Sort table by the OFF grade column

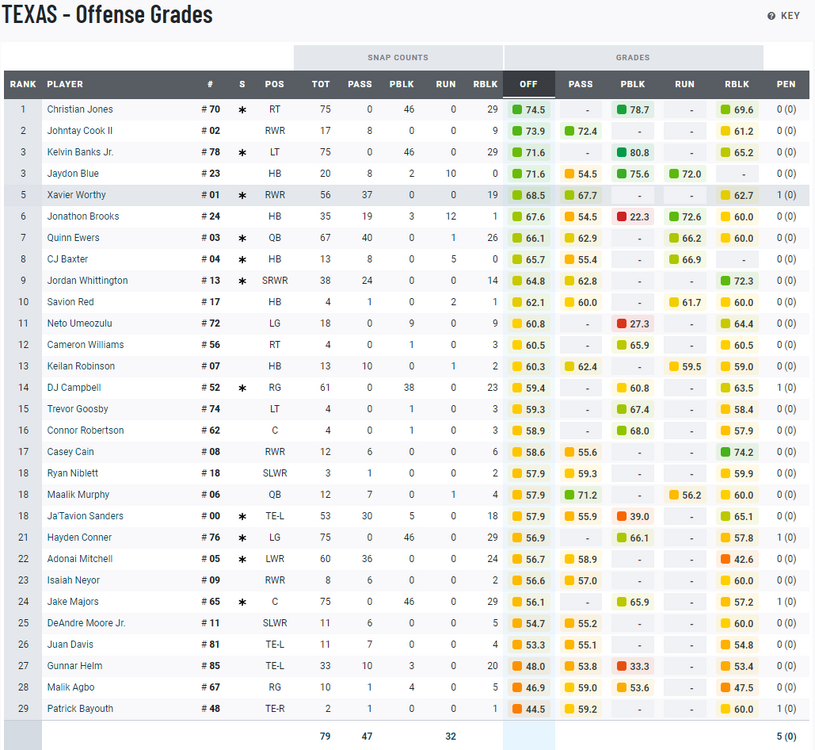pyautogui.click(x=527, y=84)
